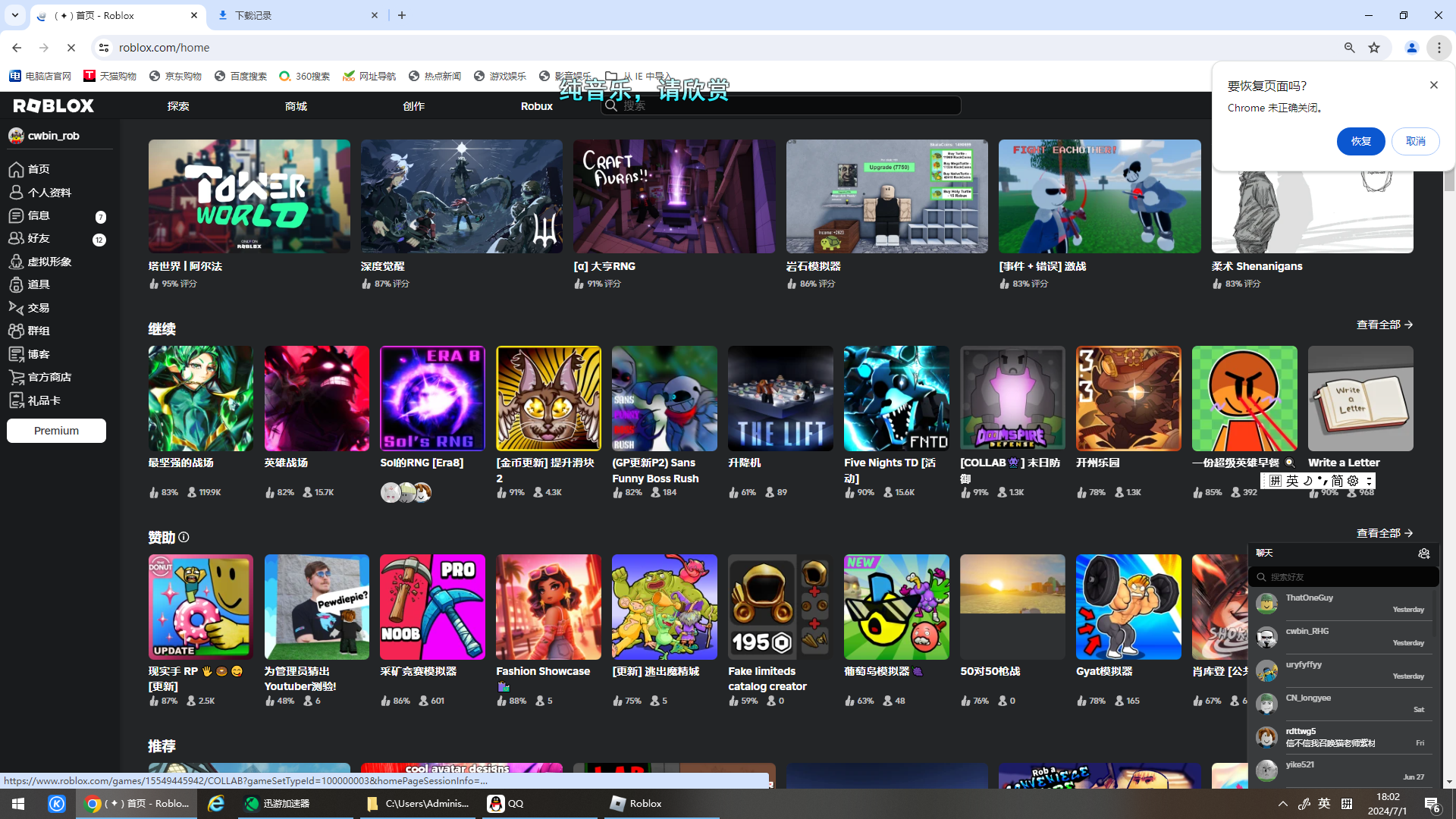Open the 百度搜索 bookmark
Viewport: 1456px width, 819px height.
click(x=240, y=76)
